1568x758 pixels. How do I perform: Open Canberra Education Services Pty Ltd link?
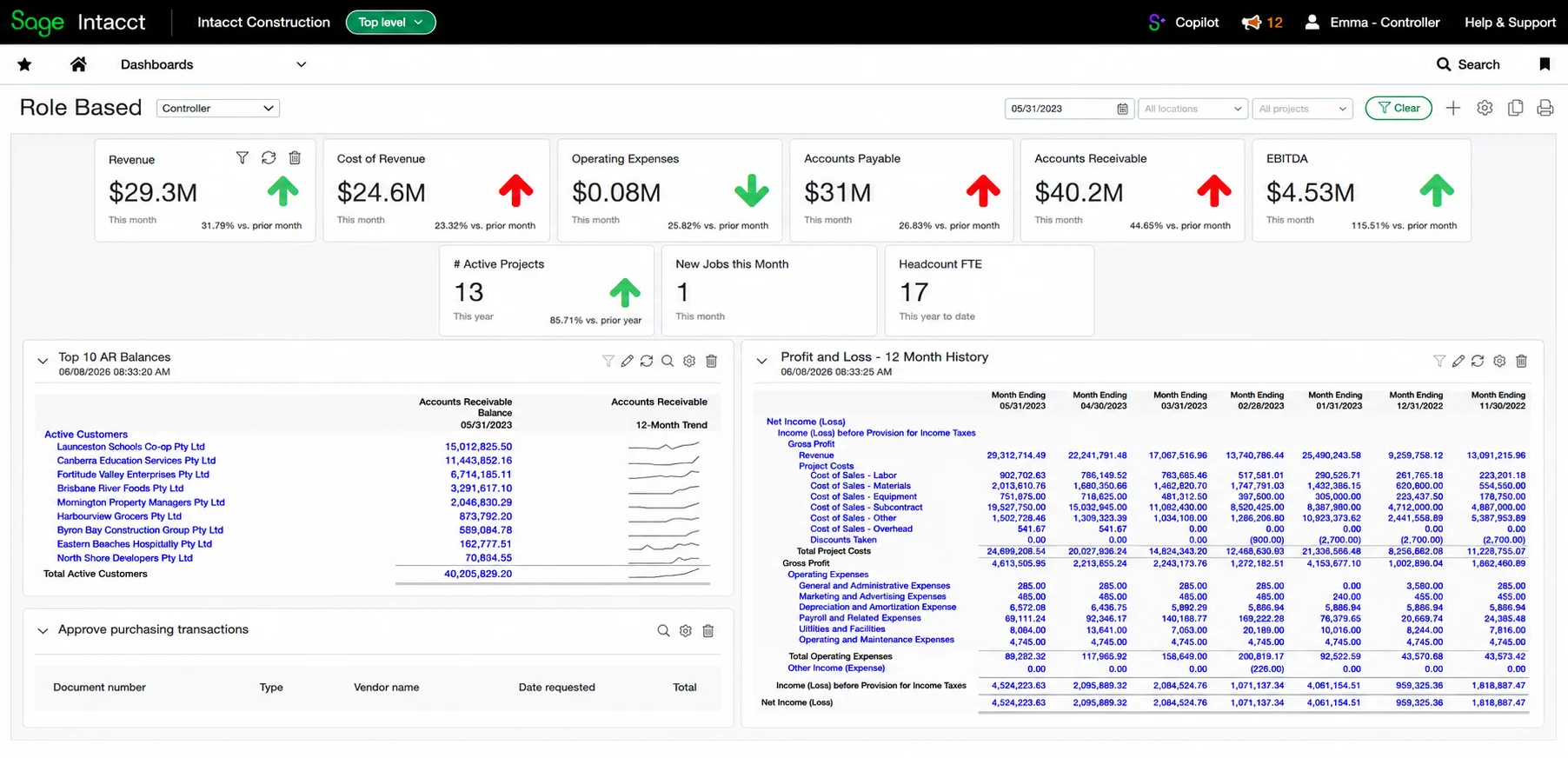[136, 461]
